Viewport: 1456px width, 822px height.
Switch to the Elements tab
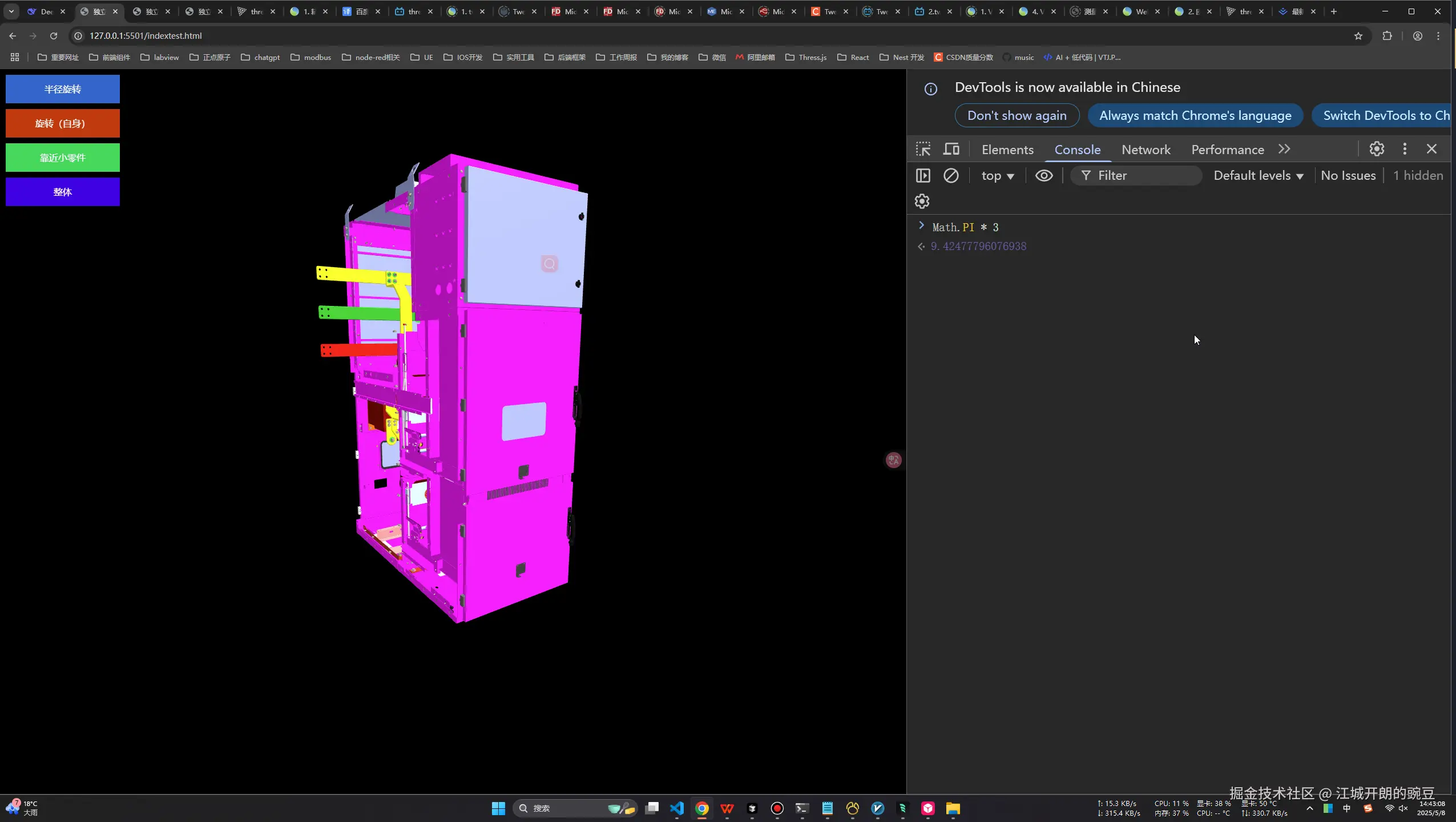tap(1007, 150)
